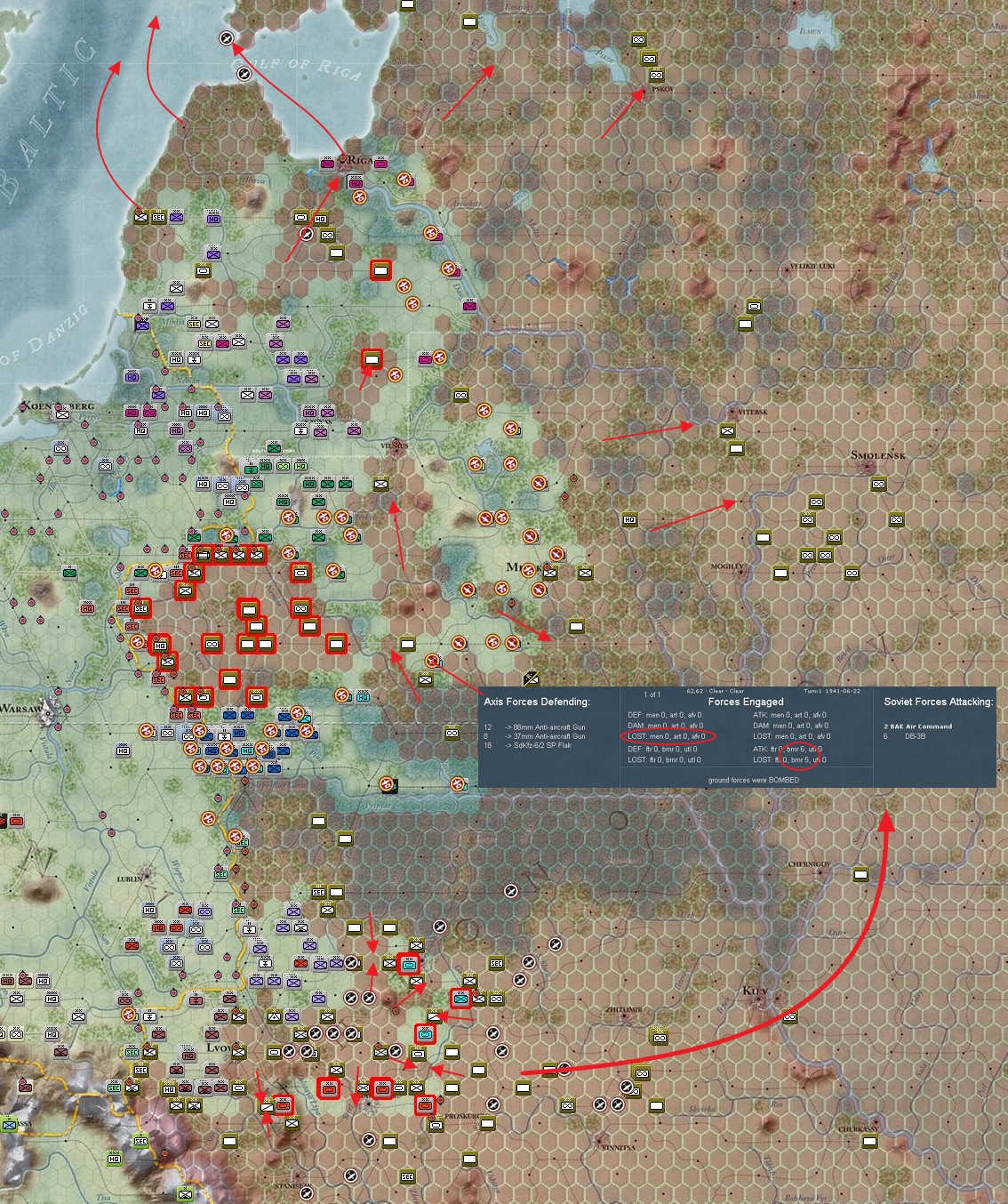The image size is (1008, 1204).
Task: Click the Soviet unit counter beside Kiev
Action: click(789, 1016)
